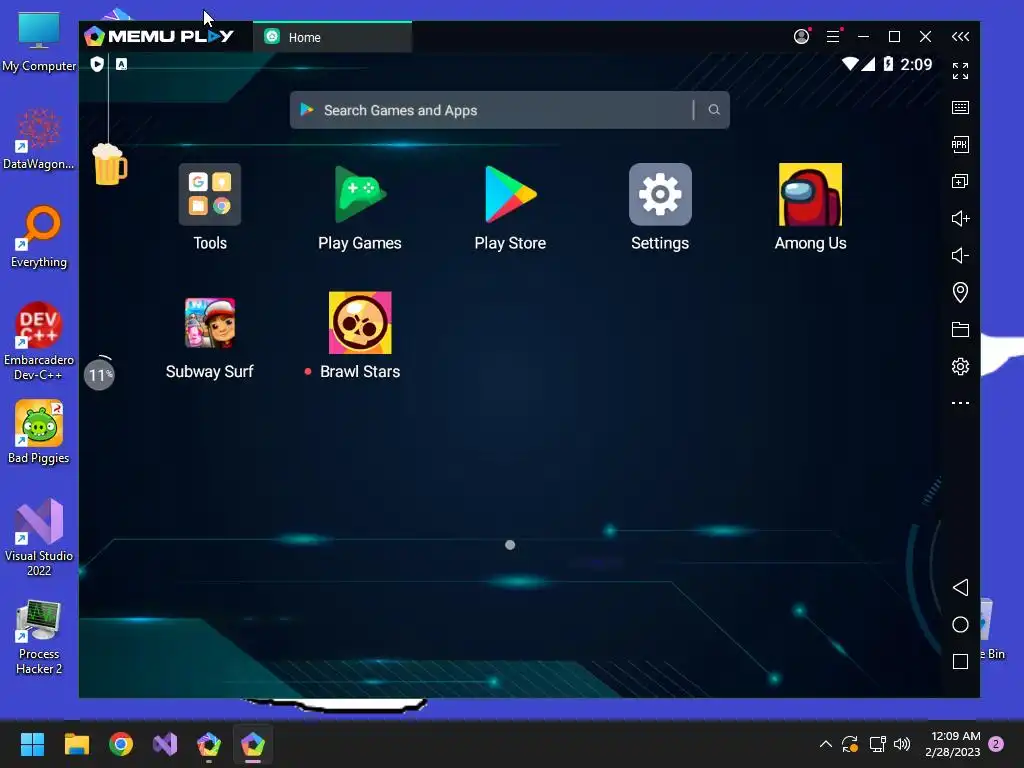Open the notification count badge
Screen dimensions: 1024x768
click(996, 744)
